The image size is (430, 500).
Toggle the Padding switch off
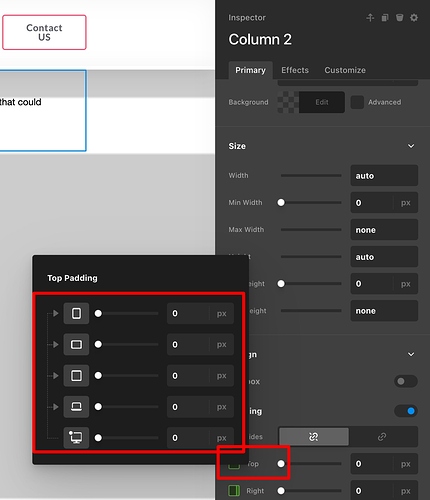(x=406, y=411)
